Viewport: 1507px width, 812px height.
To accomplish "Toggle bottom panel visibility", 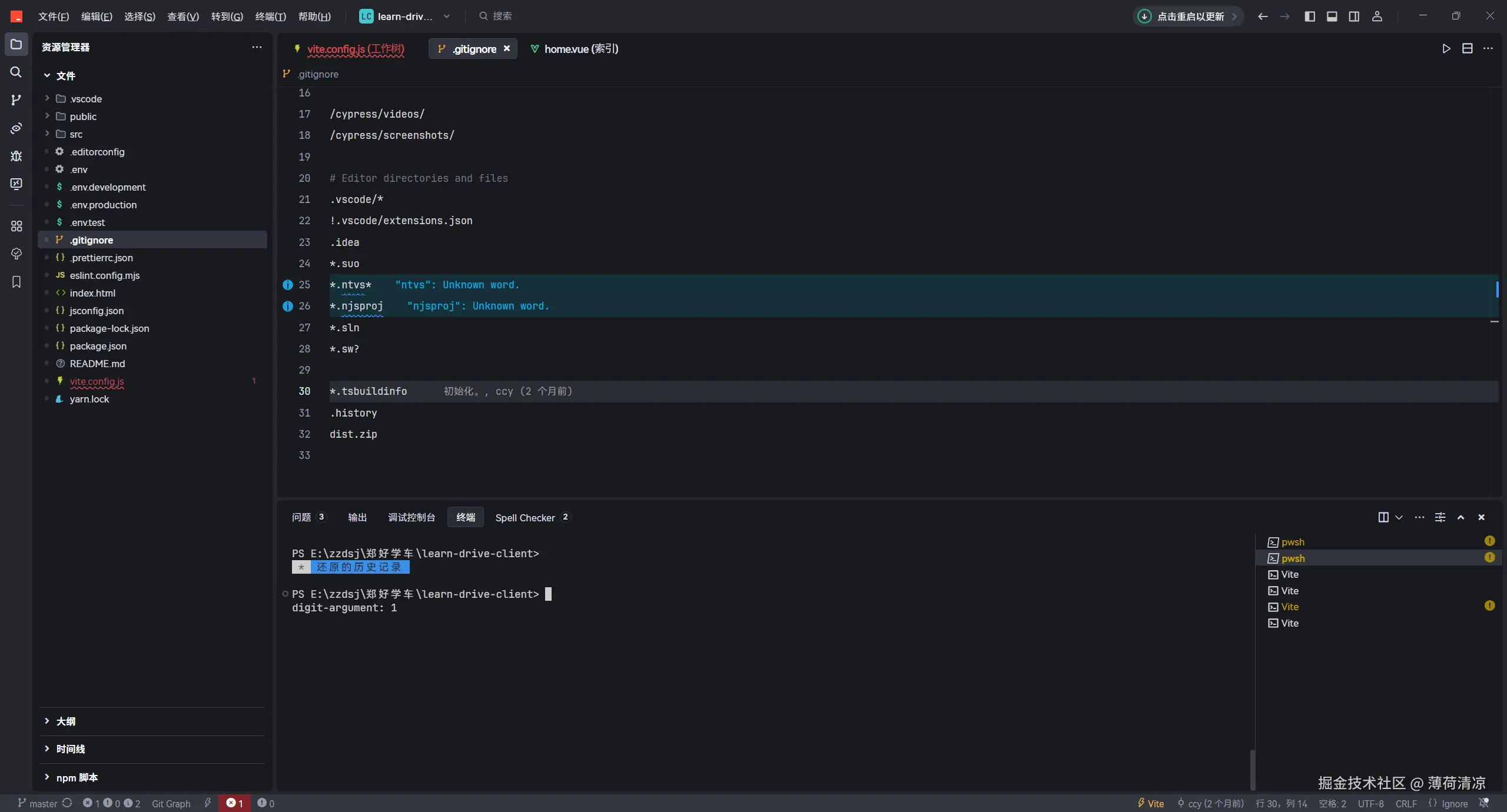I will pyautogui.click(x=1332, y=16).
